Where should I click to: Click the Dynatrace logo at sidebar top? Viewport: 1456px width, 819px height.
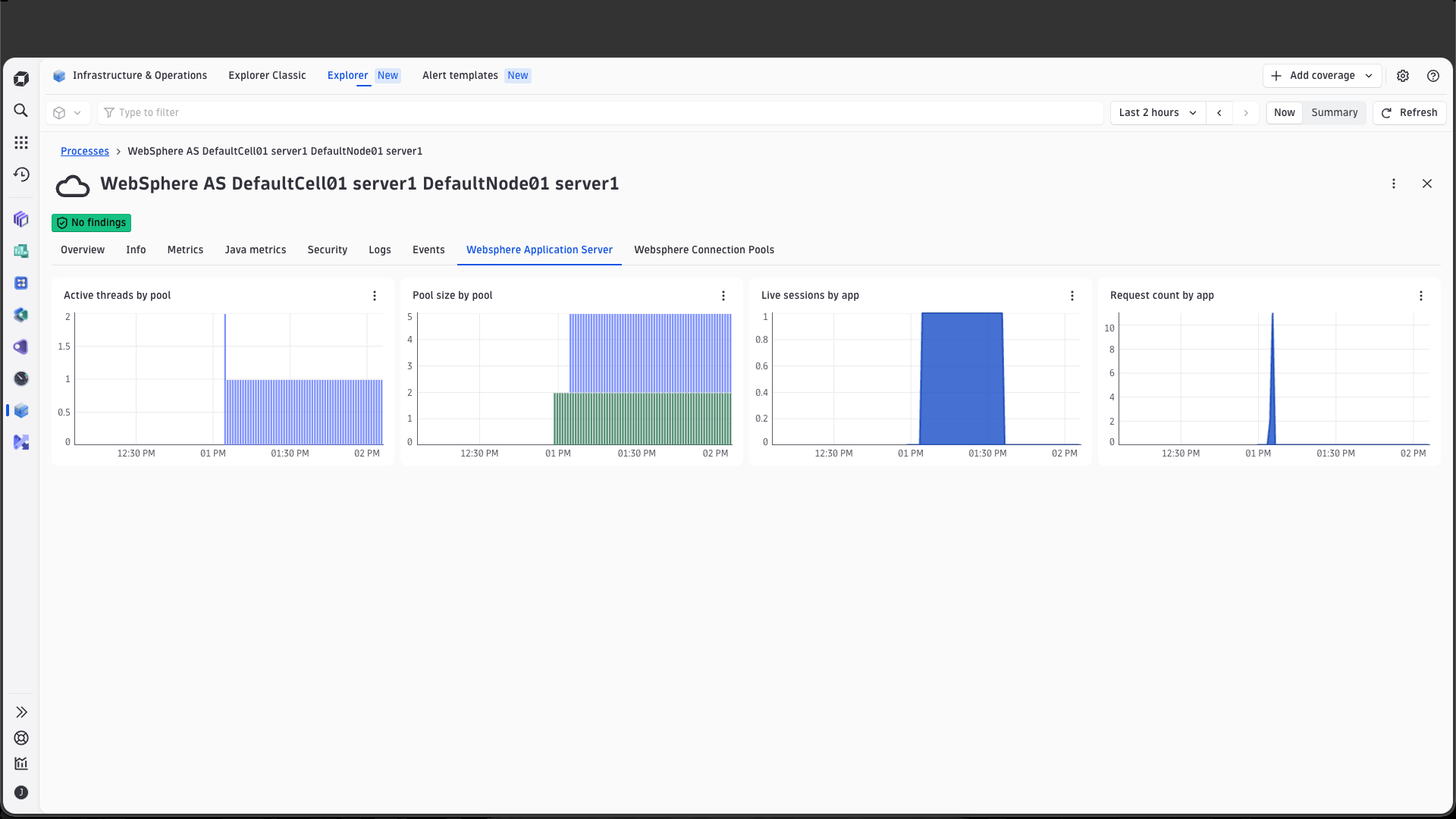coord(21,79)
